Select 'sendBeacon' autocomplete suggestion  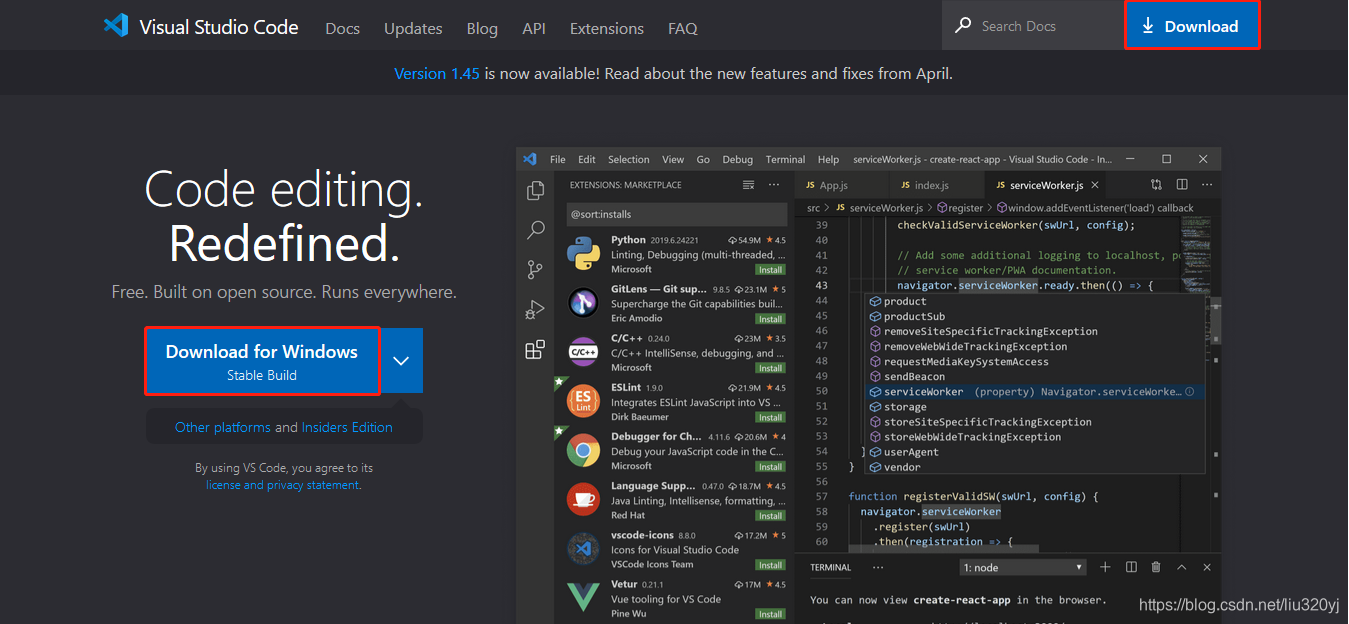tap(1034, 376)
